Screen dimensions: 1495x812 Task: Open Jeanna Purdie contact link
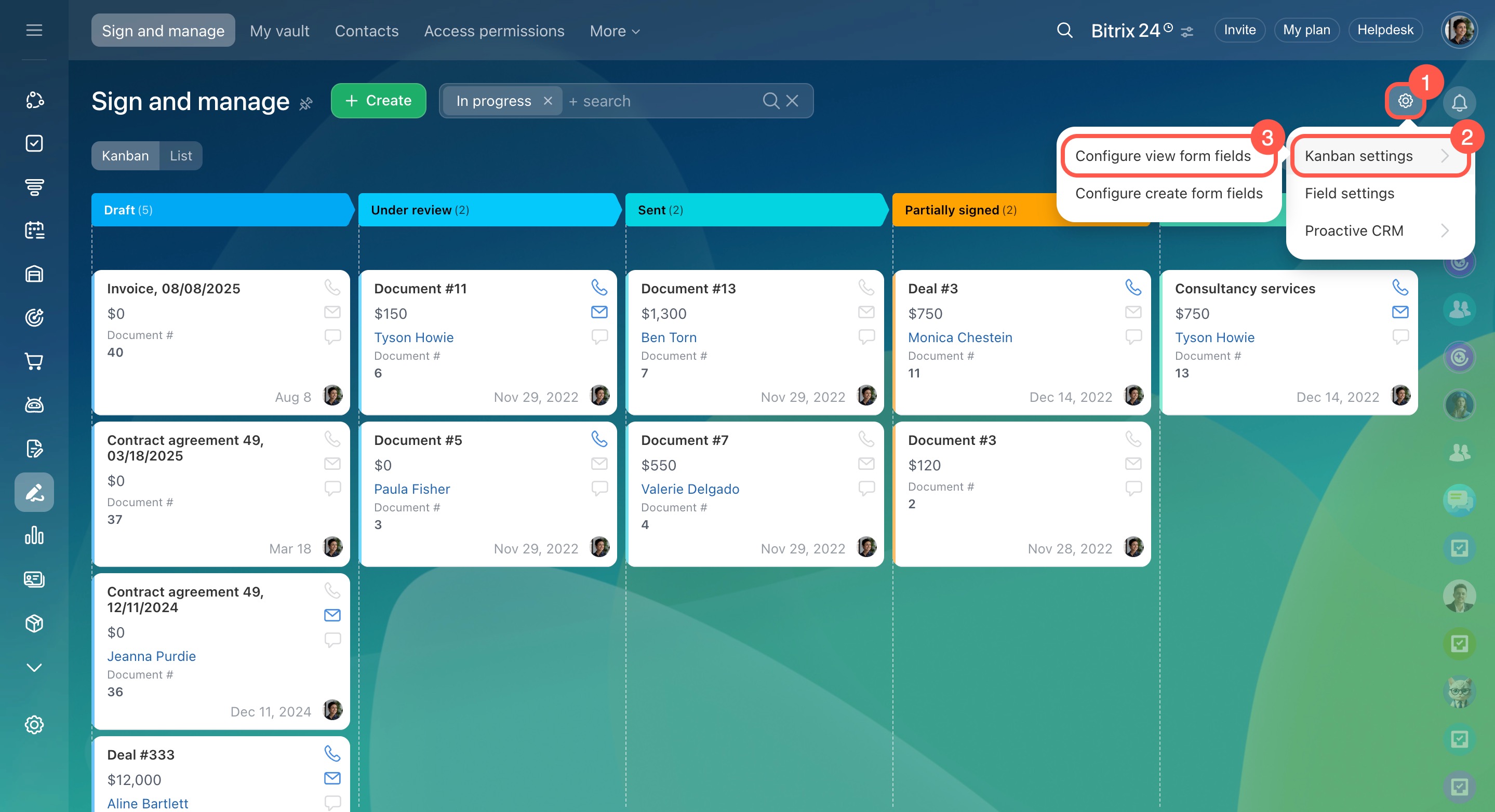152,656
